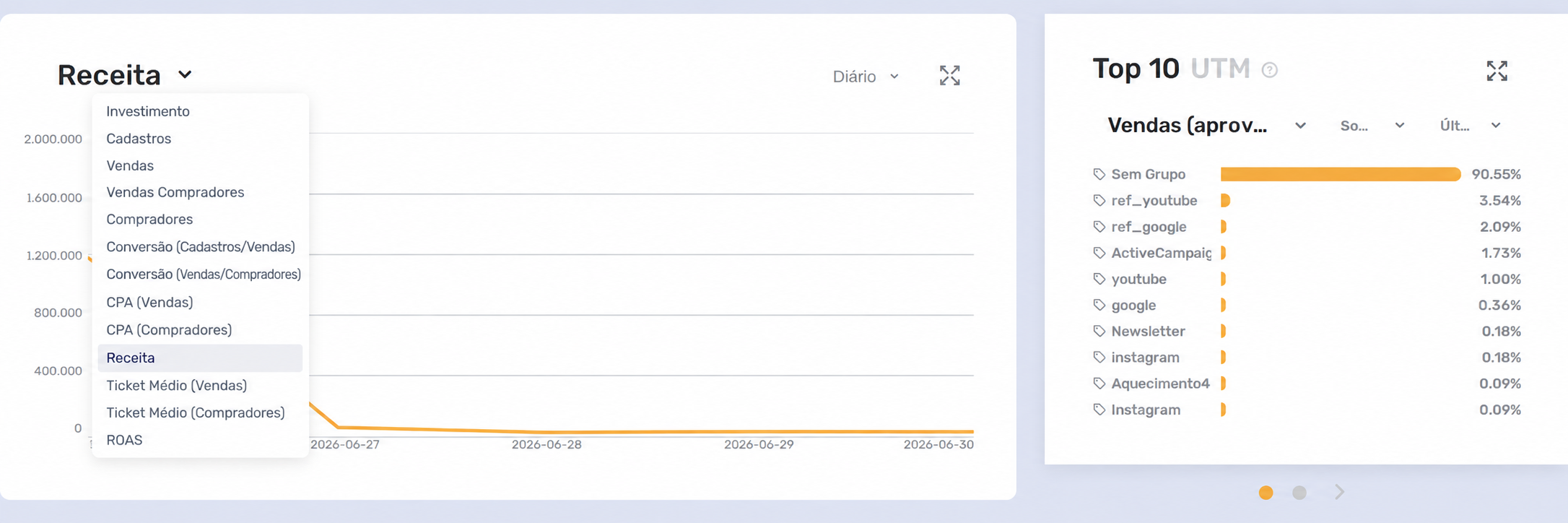Screen dimensions: 1568x523
Task: Click the tag icon beside ref_youtube
Action: 1099,200
